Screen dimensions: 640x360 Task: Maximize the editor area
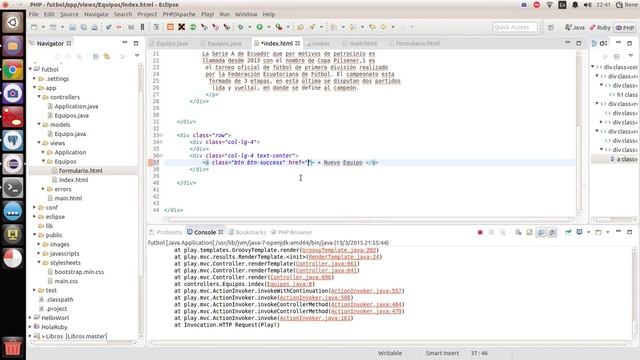(x=579, y=43)
